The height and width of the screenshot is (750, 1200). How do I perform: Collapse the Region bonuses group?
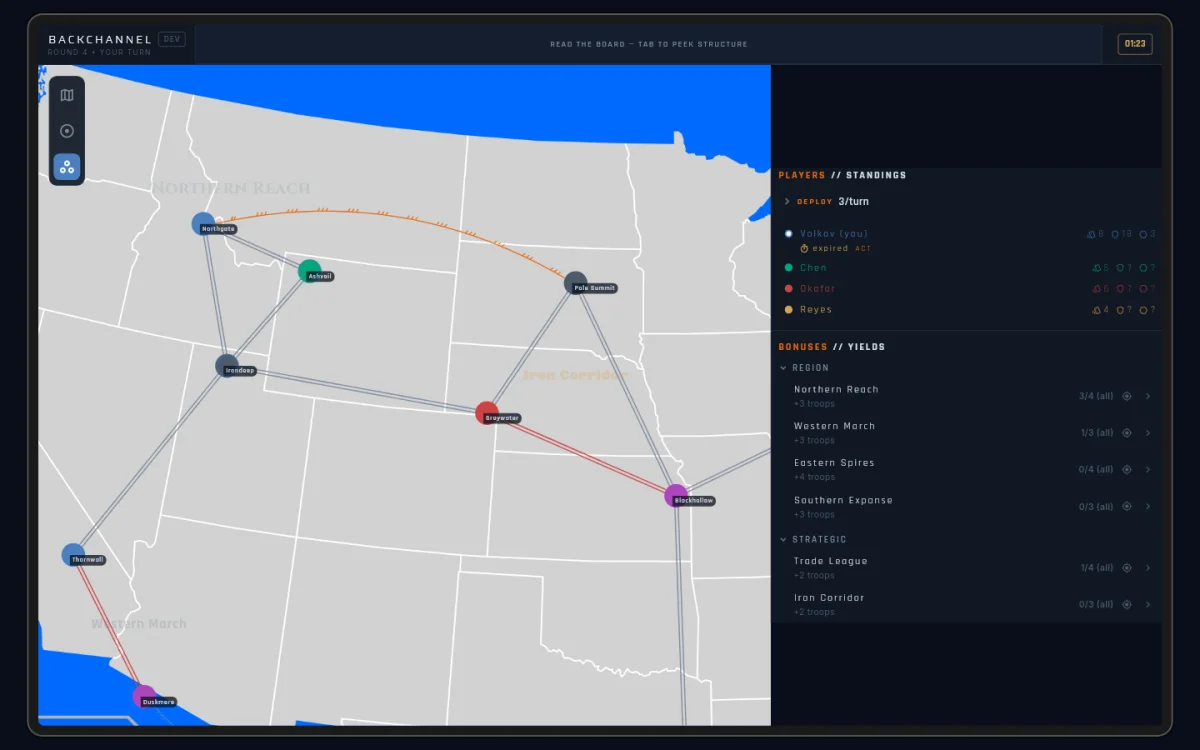(784, 368)
